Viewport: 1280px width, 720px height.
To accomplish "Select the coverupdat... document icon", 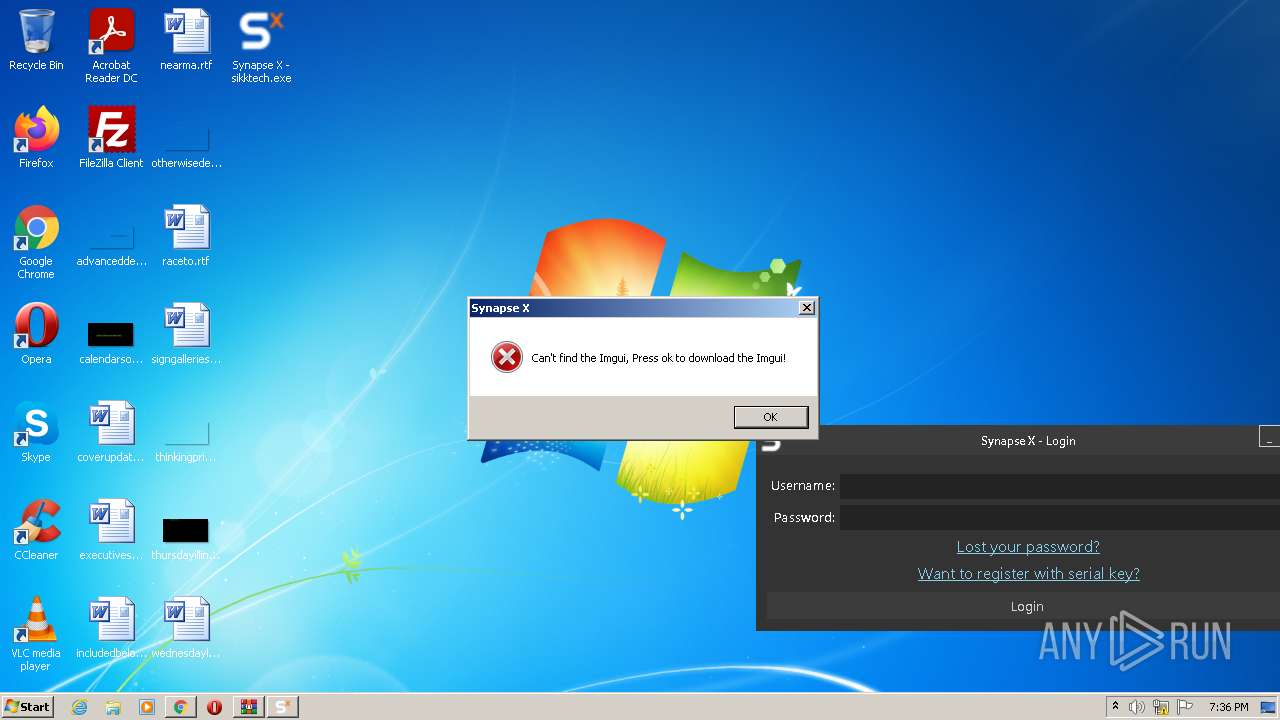I will (x=111, y=432).
